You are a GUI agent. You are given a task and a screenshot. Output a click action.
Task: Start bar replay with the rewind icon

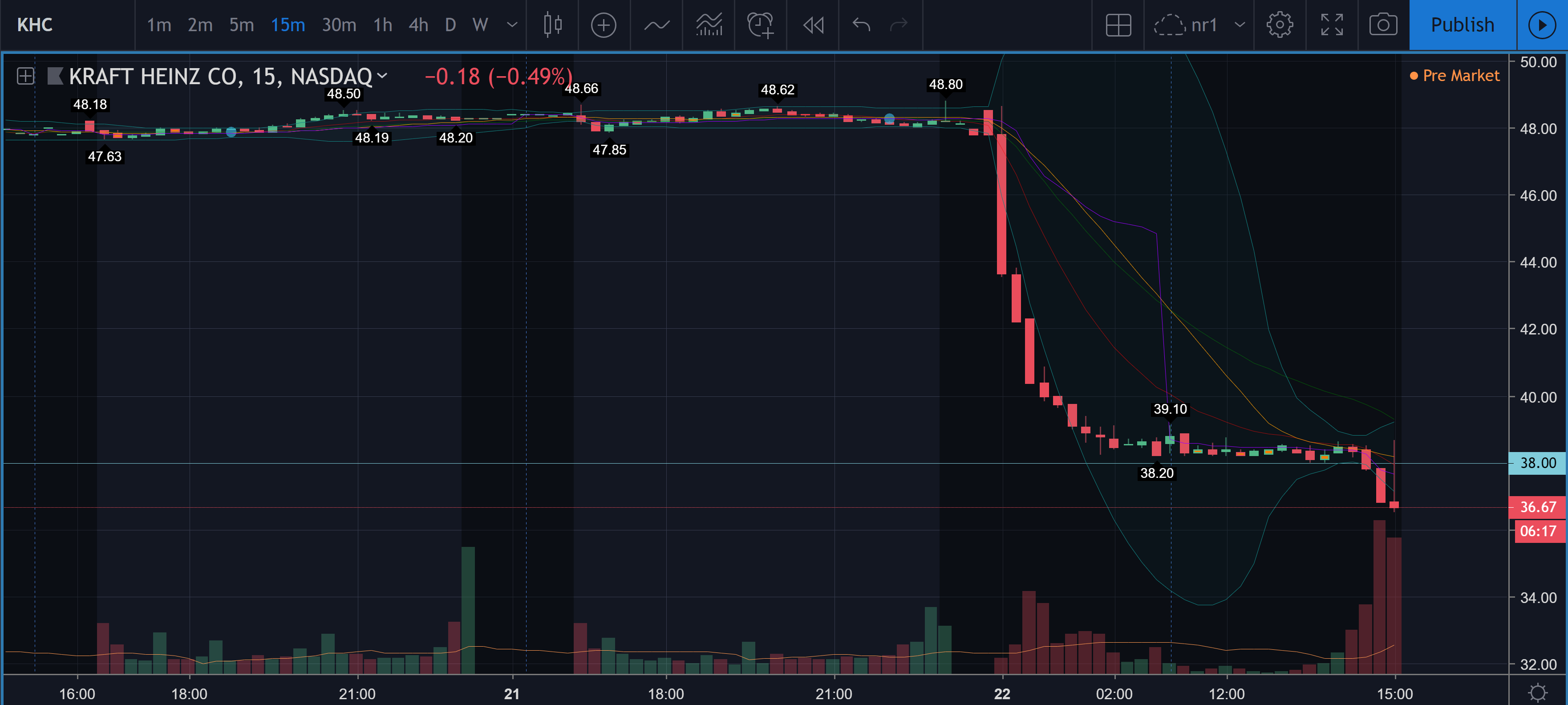[x=813, y=25]
